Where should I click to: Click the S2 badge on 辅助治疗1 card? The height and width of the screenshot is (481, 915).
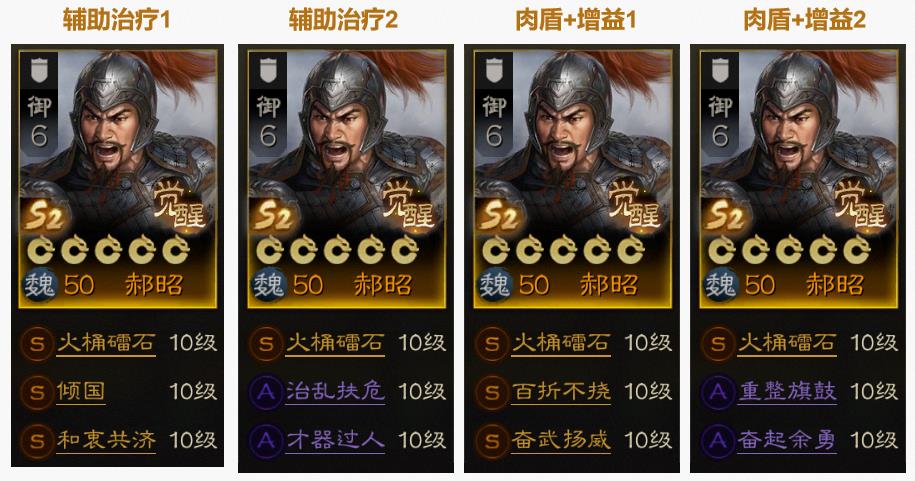[x=46, y=217]
